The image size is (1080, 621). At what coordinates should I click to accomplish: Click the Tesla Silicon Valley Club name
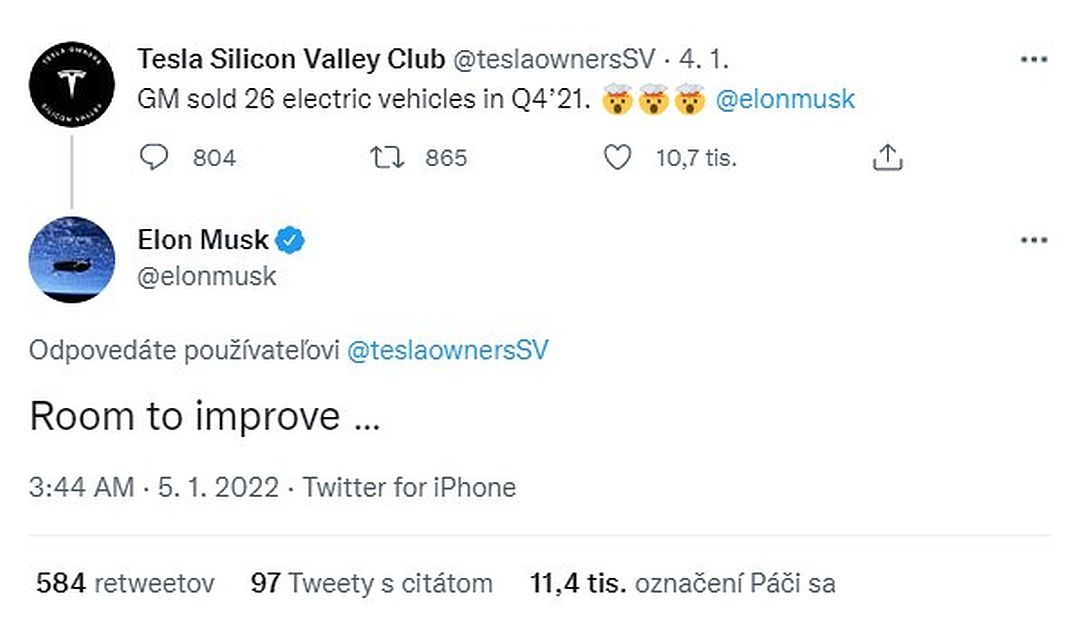pyautogui.click(x=291, y=59)
